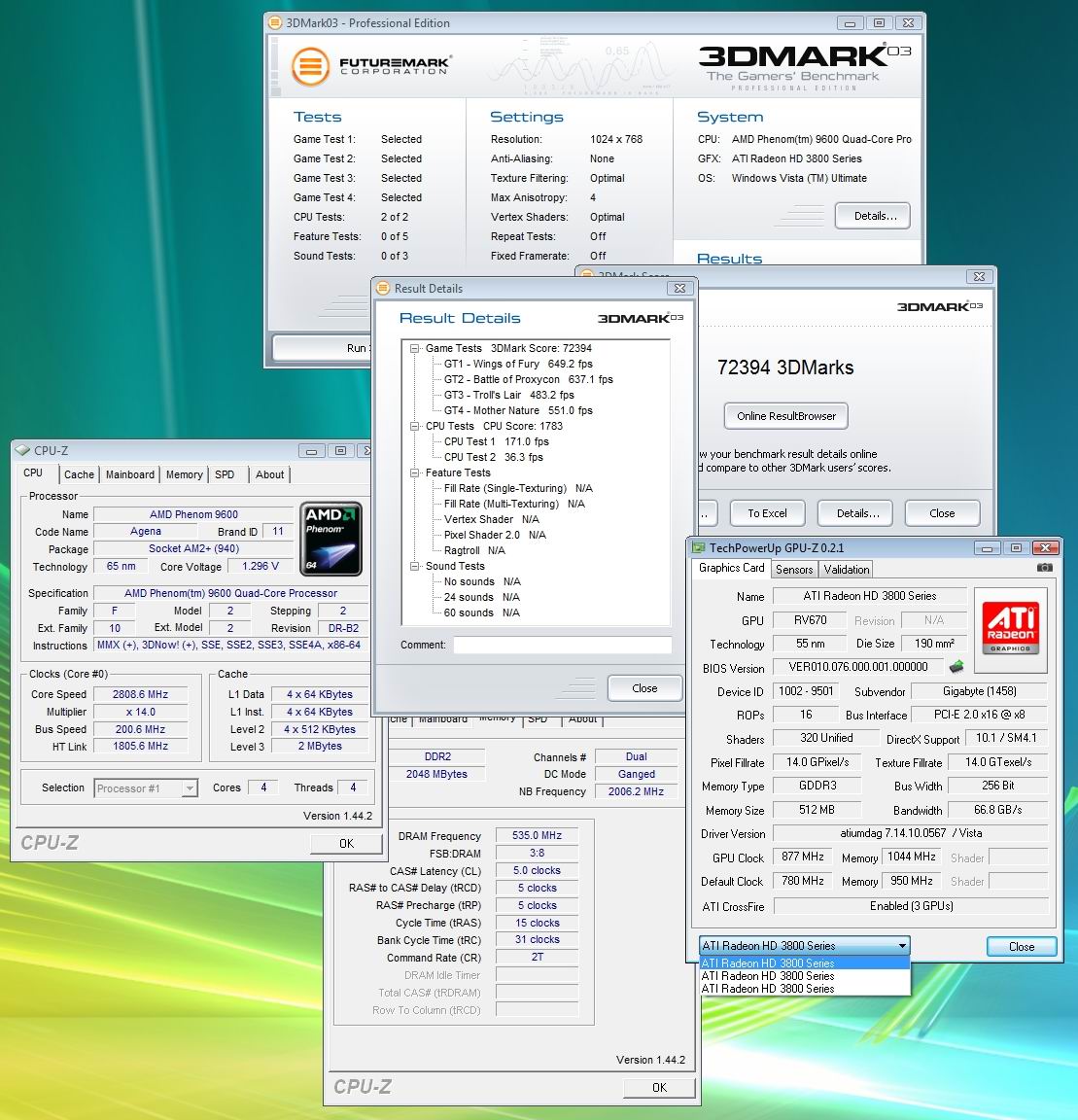Click the Close button in GPU-Z
The width and height of the screenshot is (1078, 1120).
coord(1022,946)
